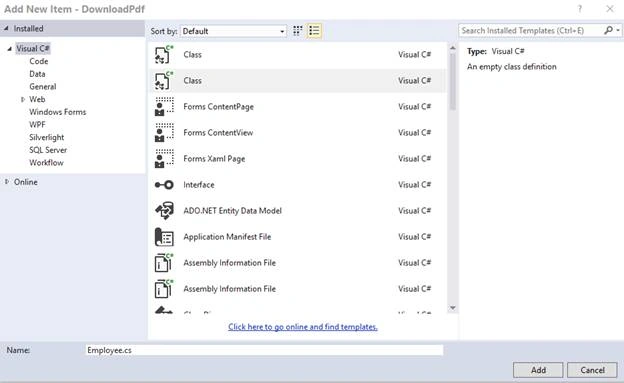Click the Add button
The image size is (624, 383).
[x=538, y=370]
